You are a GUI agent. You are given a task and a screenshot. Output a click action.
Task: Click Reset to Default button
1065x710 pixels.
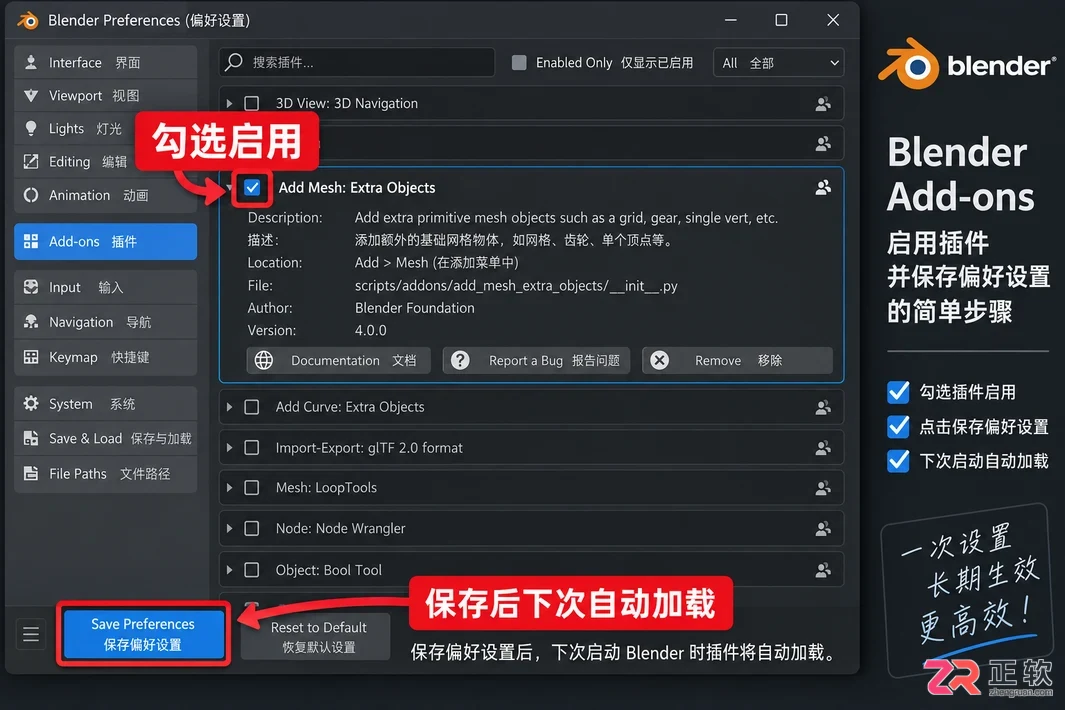tap(318, 637)
